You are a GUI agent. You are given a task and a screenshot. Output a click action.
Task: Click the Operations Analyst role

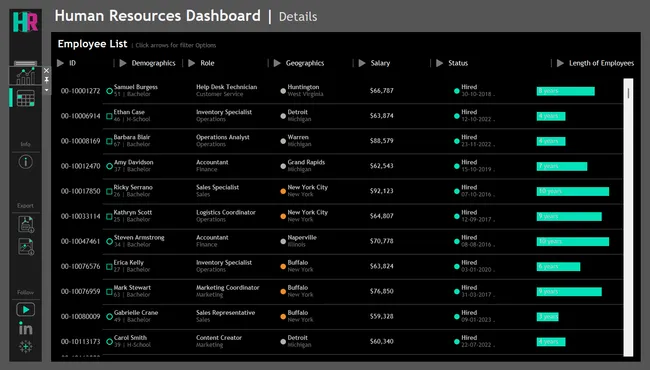pyautogui.click(x=223, y=137)
